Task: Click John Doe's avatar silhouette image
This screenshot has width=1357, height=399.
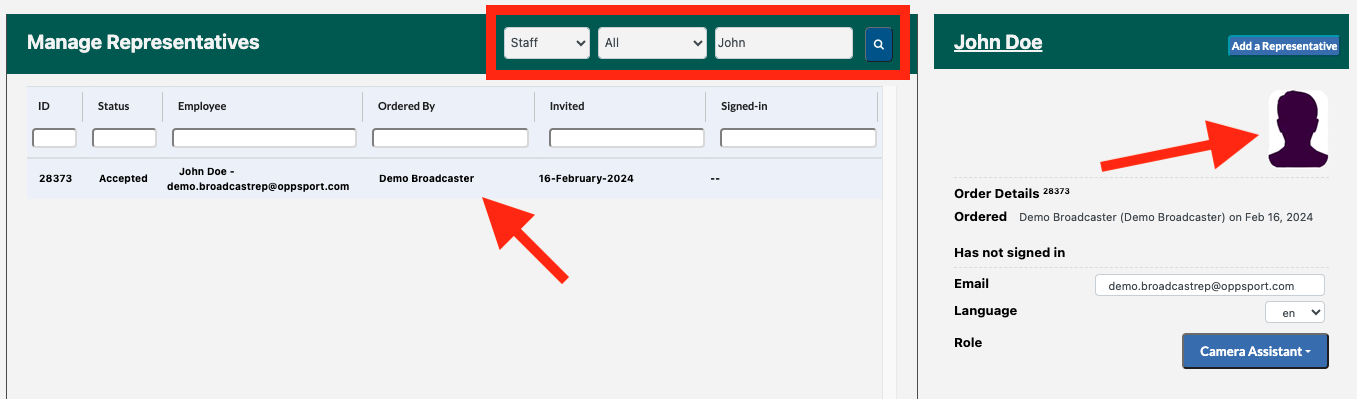Action: 1298,129
